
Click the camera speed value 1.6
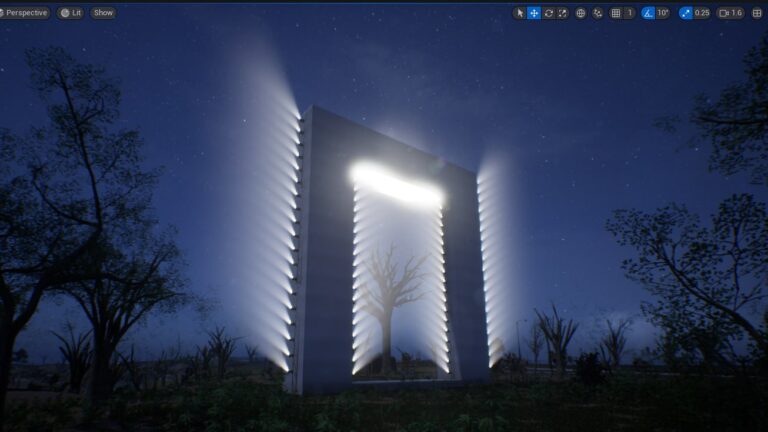pyautogui.click(x=737, y=13)
